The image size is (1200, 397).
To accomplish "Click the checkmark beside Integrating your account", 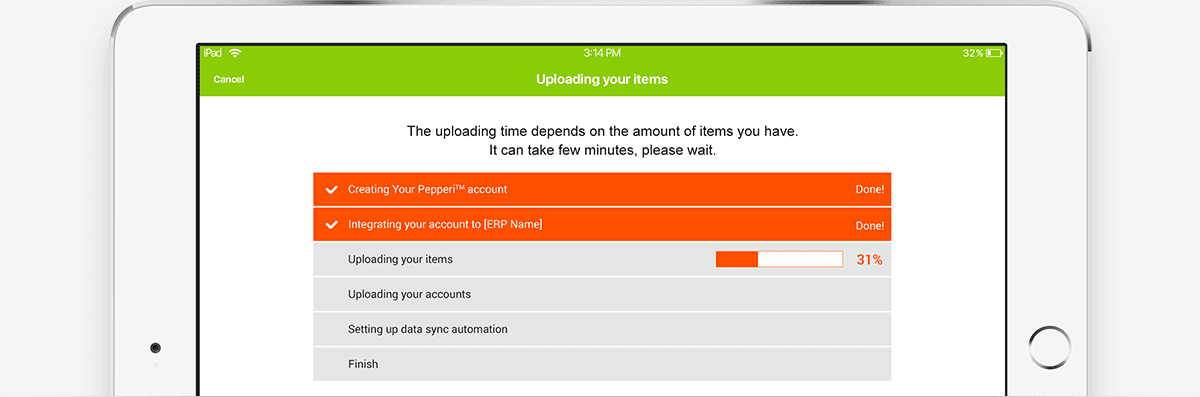I will pyautogui.click(x=332, y=225).
